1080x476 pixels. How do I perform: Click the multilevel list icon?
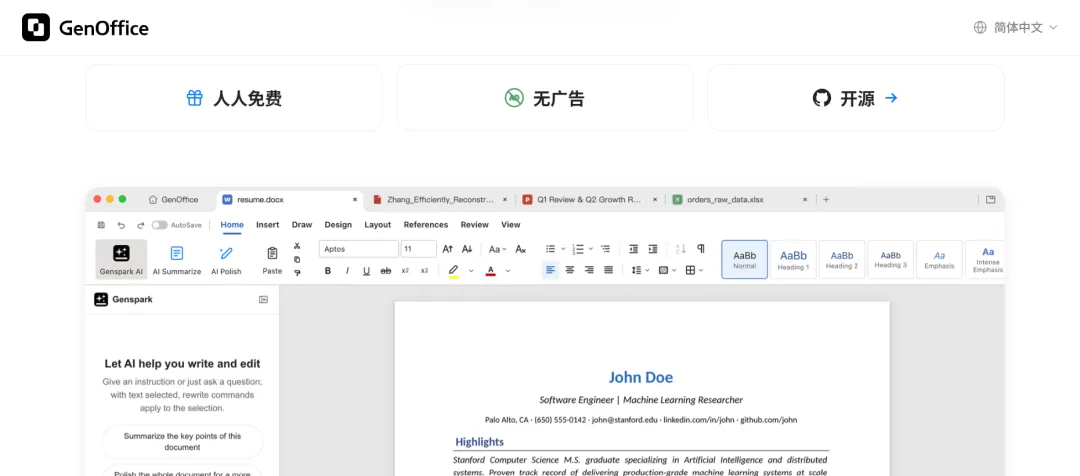pos(605,249)
